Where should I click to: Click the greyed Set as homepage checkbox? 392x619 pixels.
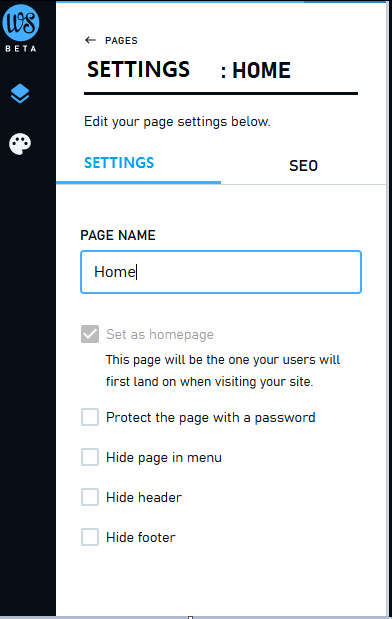coord(90,334)
